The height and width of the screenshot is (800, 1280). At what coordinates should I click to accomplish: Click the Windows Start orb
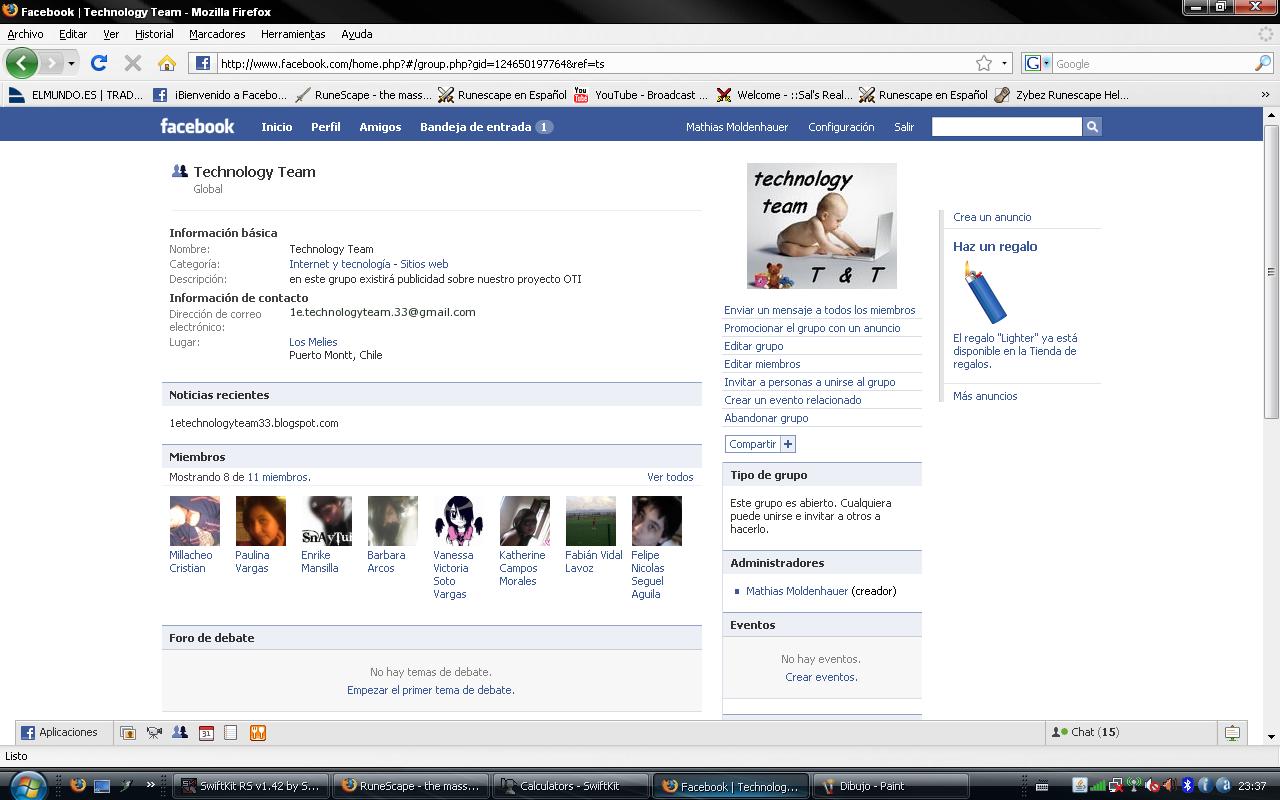(27, 785)
